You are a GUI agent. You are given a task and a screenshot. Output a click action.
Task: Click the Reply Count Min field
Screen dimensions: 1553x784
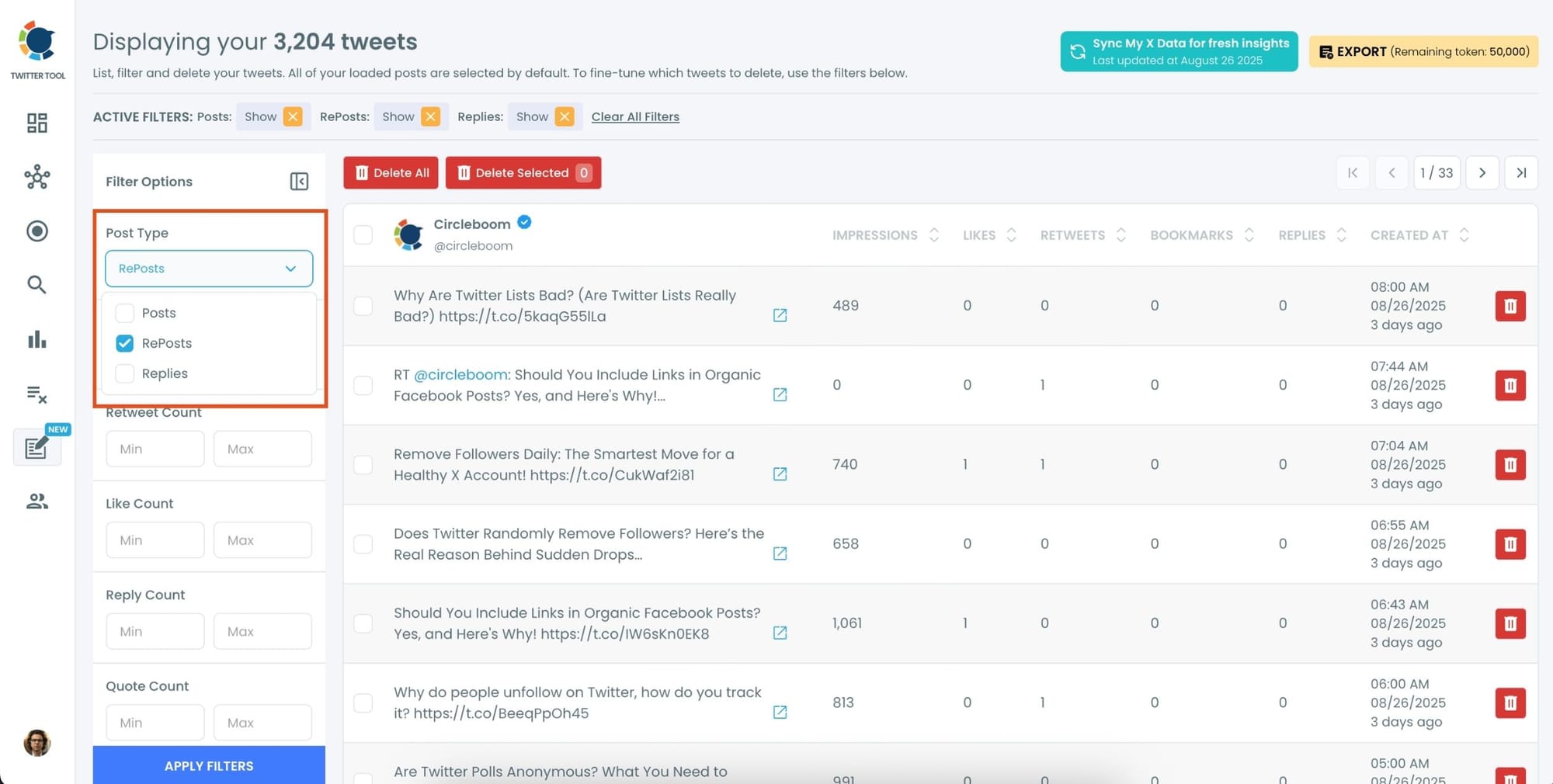[x=155, y=631]
